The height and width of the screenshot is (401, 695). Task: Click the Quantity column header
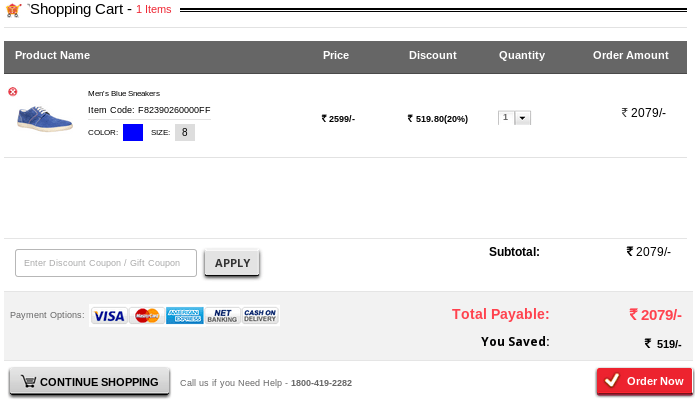point(522,55)
